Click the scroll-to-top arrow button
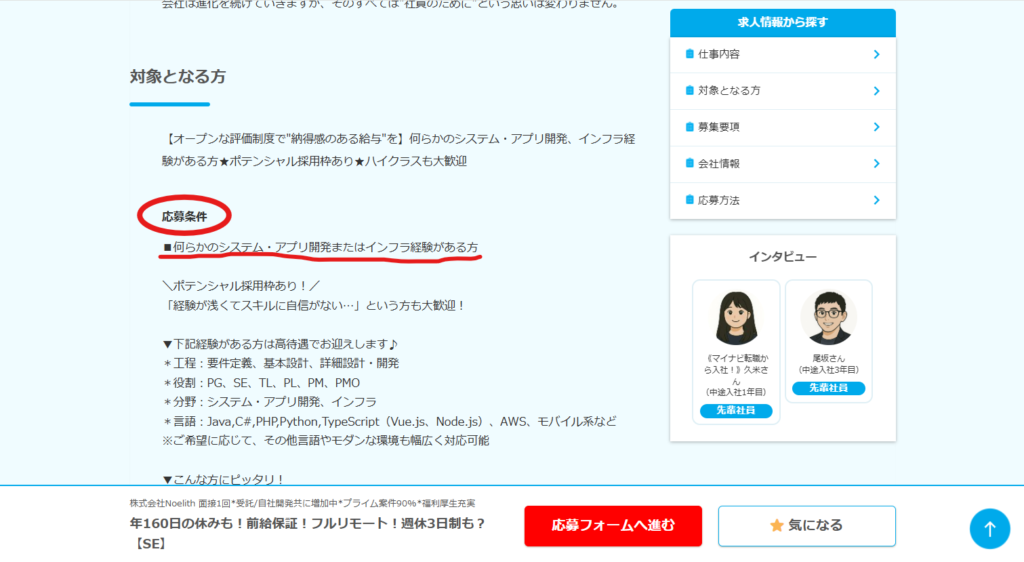This screenshot has height=562, width=1024. click(989, 528)
